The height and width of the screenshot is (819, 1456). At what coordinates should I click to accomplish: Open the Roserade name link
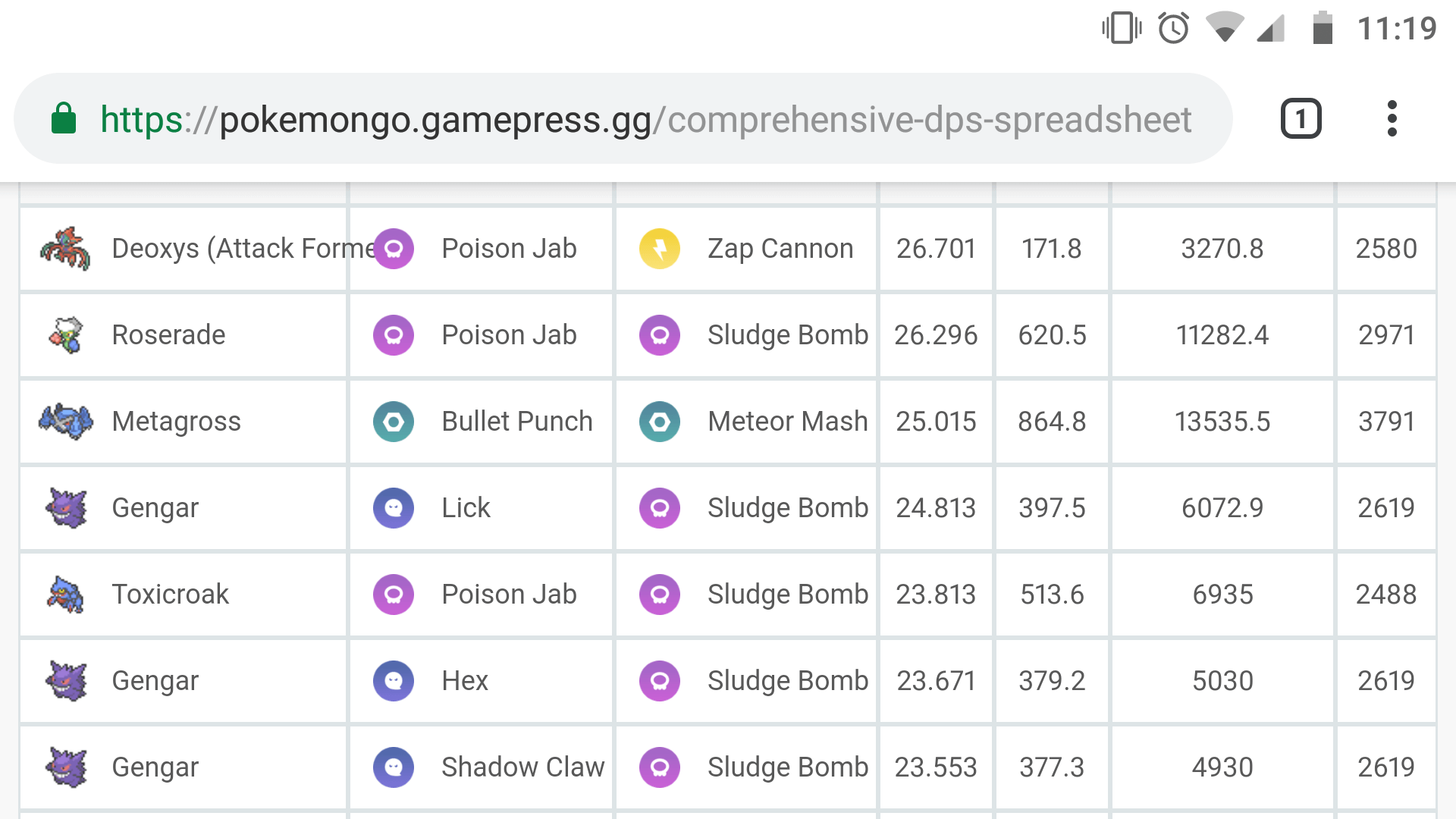[x=168, y=335]
